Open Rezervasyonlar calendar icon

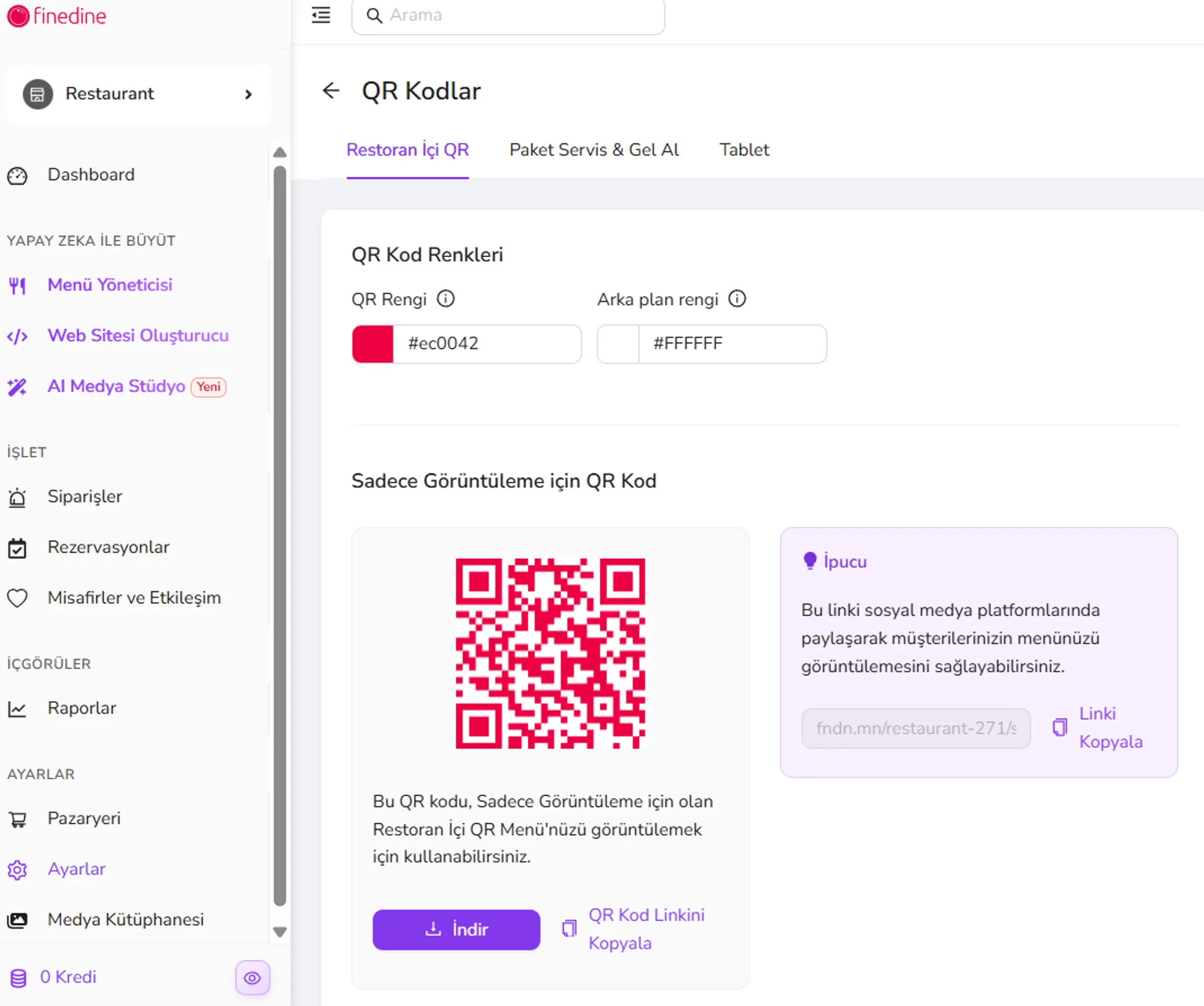(x=18, y=548)
